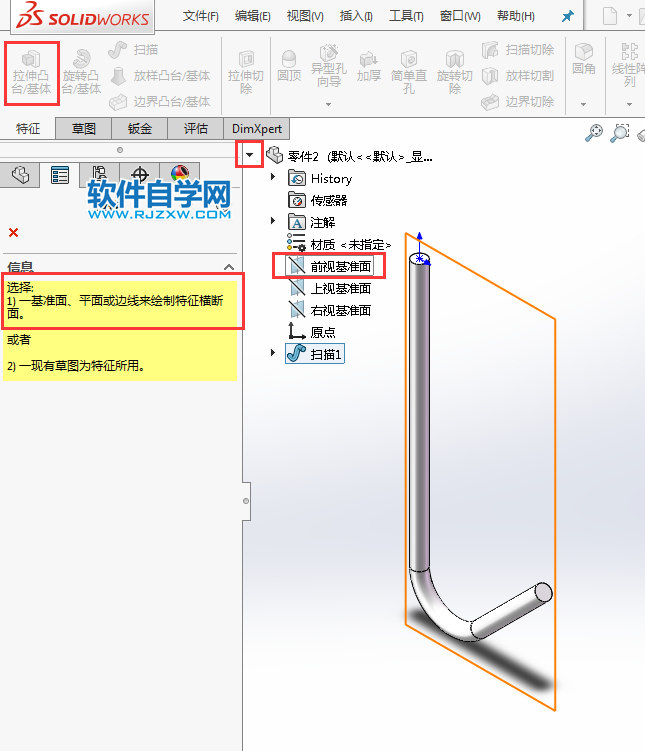The height and width of the screenshot is (751, 645).
Task: Click the 圆角 fillet tool
Action: 584,59
